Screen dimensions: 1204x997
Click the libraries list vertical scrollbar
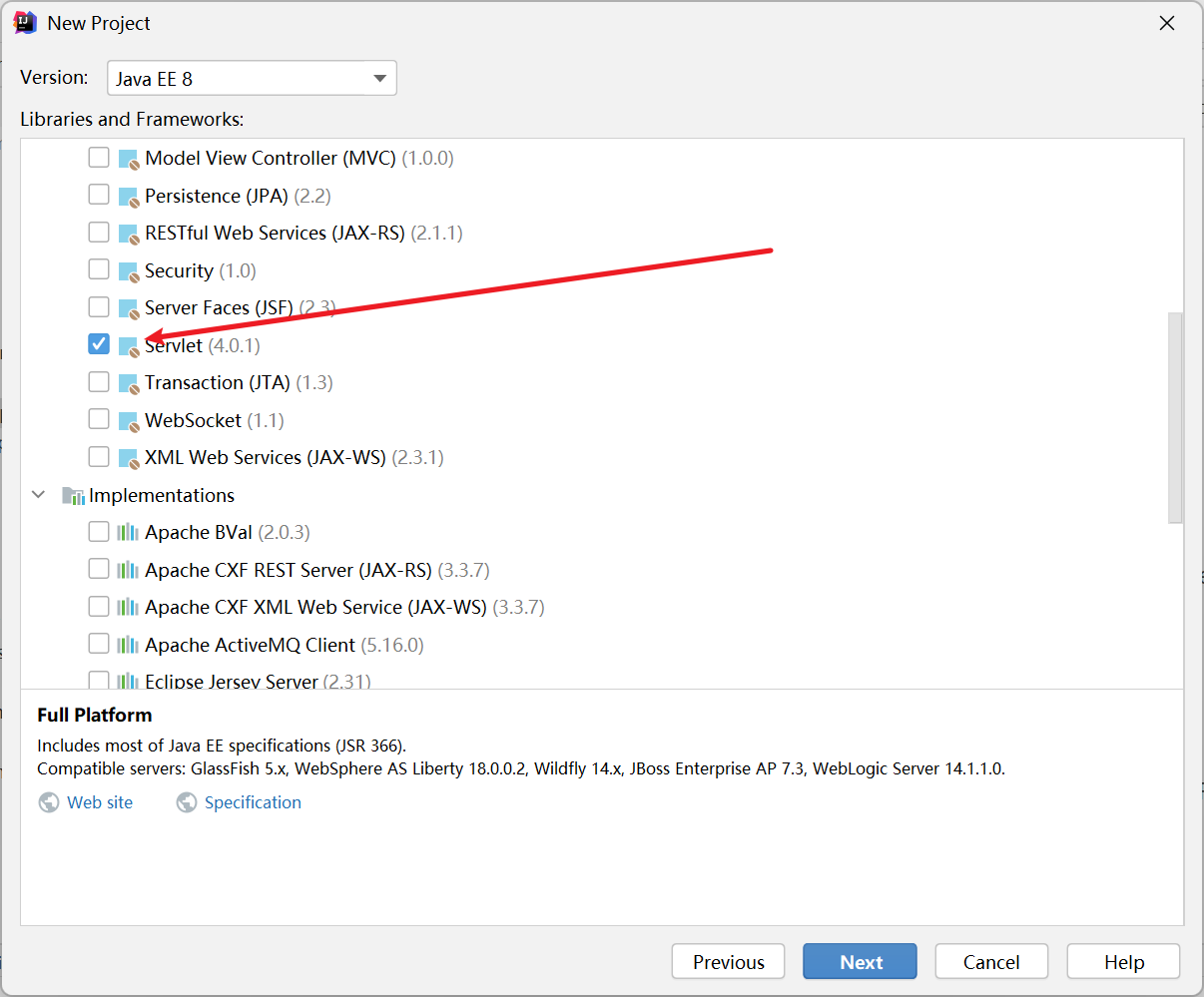tap(1175, 417)
